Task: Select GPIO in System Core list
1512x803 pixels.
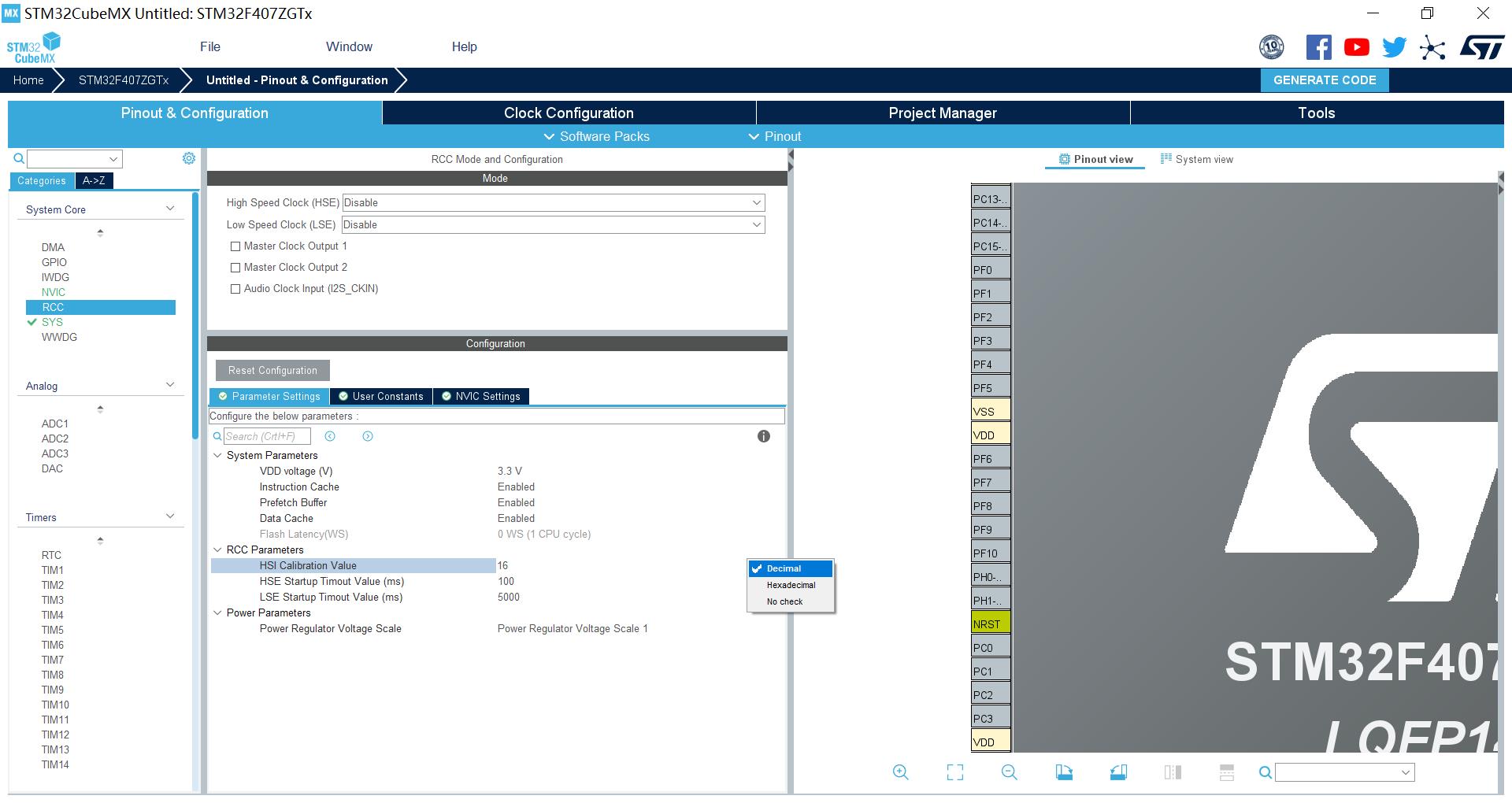Action: 54,262
